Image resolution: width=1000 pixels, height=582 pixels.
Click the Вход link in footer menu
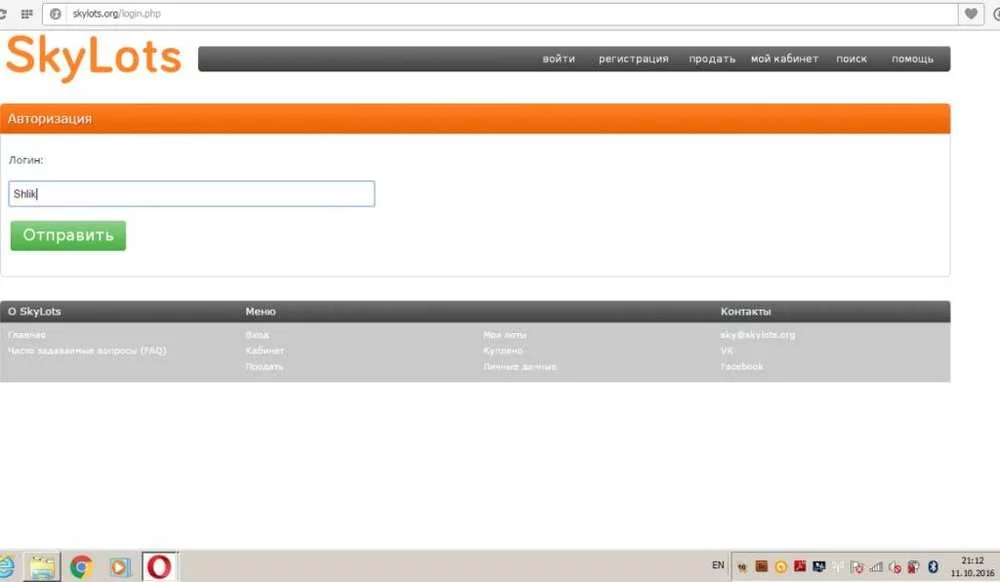click(x=257, y=335)
